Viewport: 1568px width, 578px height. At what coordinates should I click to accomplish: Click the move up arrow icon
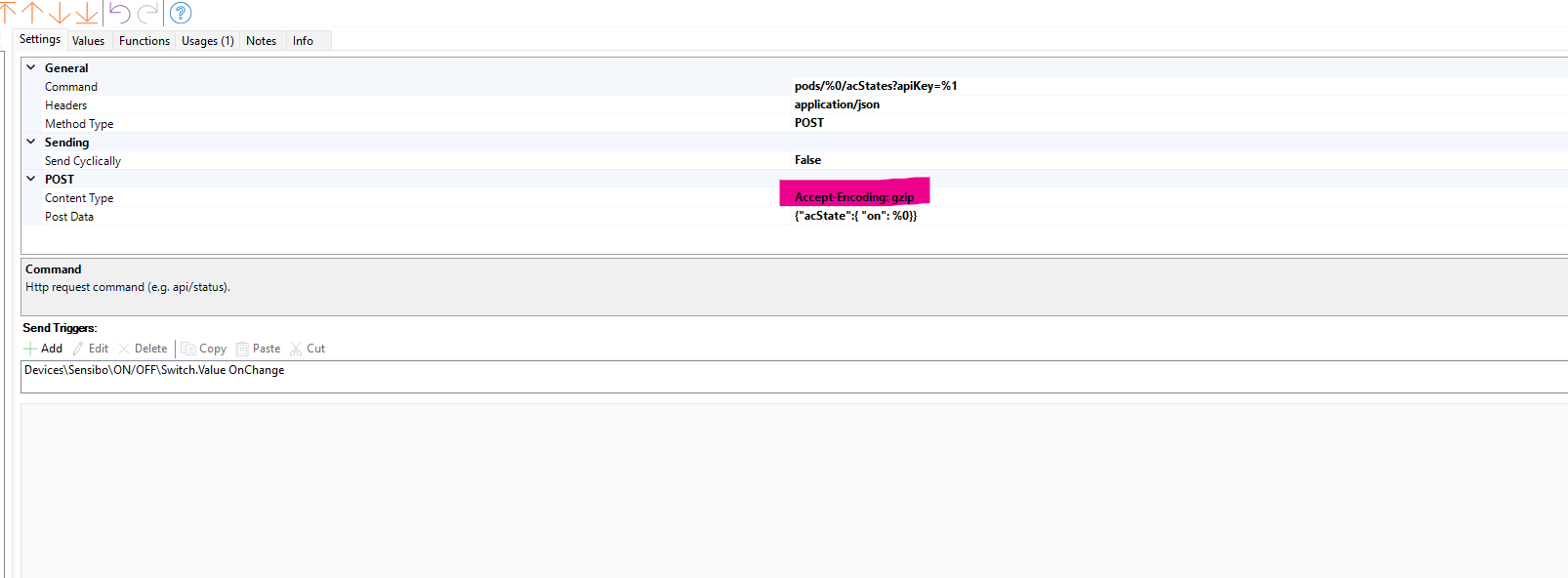33,12
